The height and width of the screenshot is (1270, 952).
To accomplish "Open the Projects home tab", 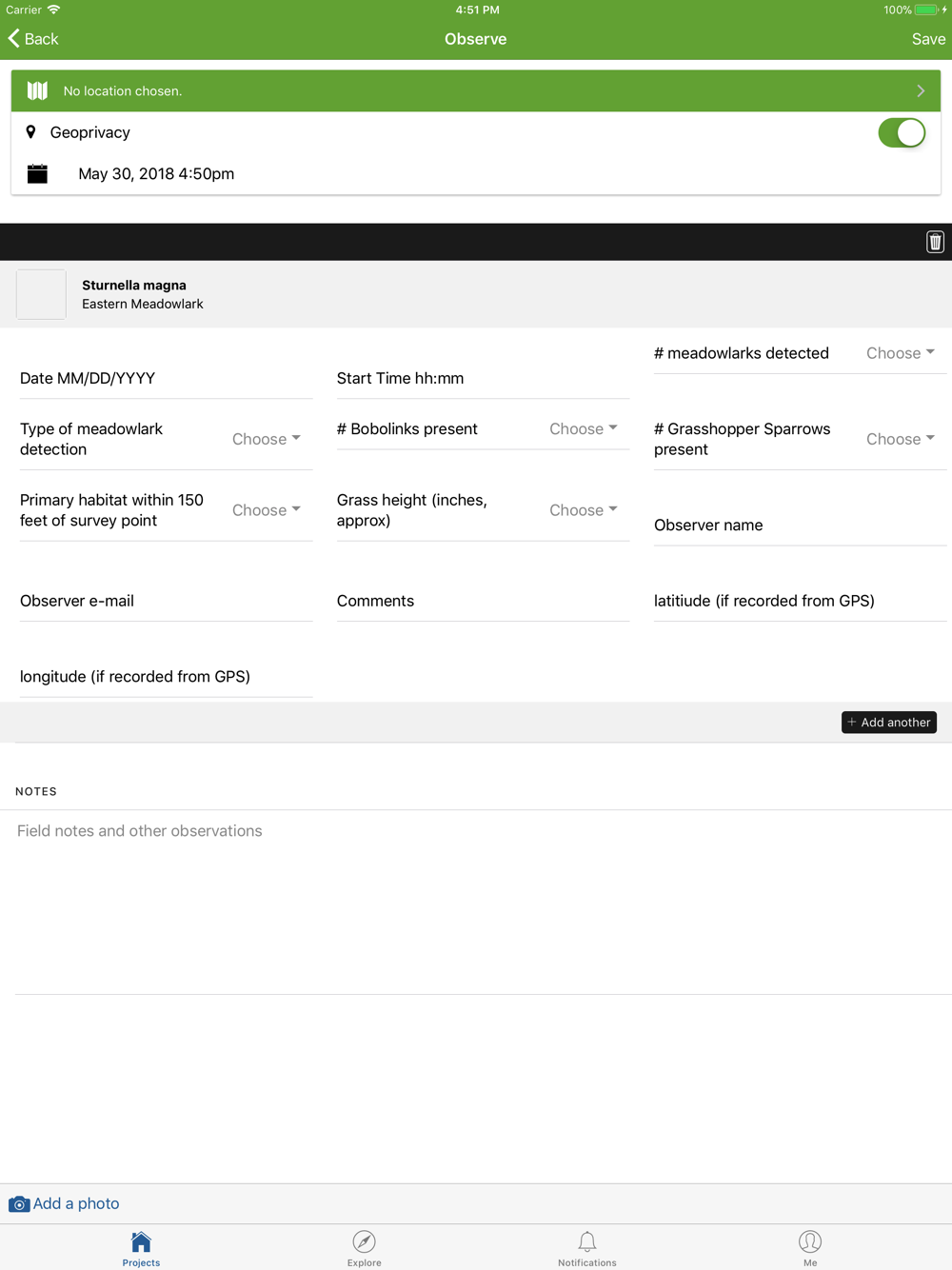I will pos(141,1247).
